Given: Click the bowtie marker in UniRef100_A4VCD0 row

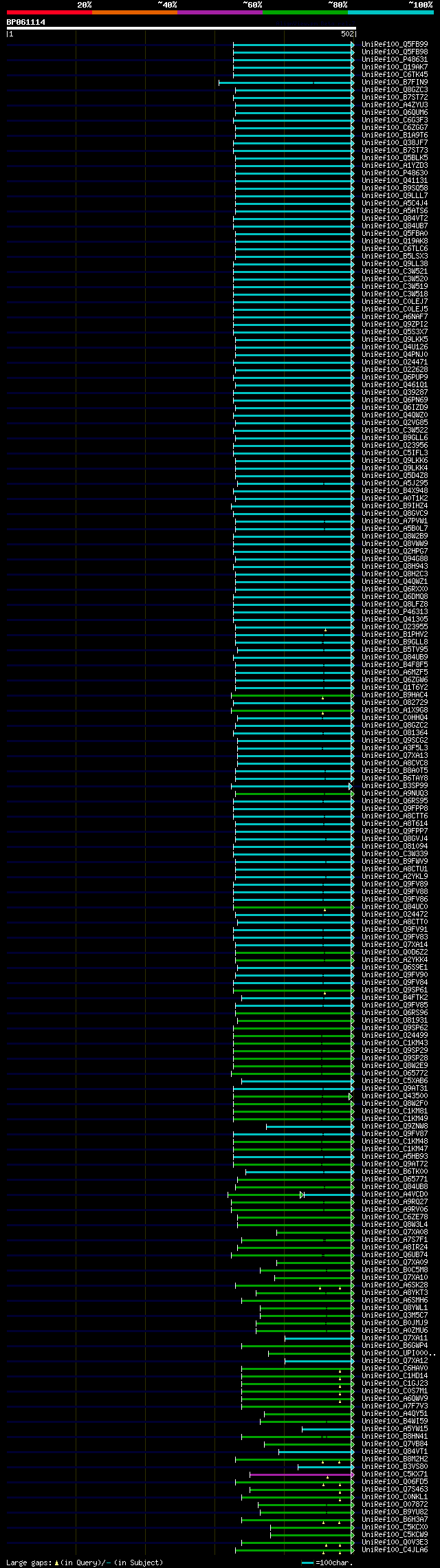Looking at the screenshot, I should 302,1195.
